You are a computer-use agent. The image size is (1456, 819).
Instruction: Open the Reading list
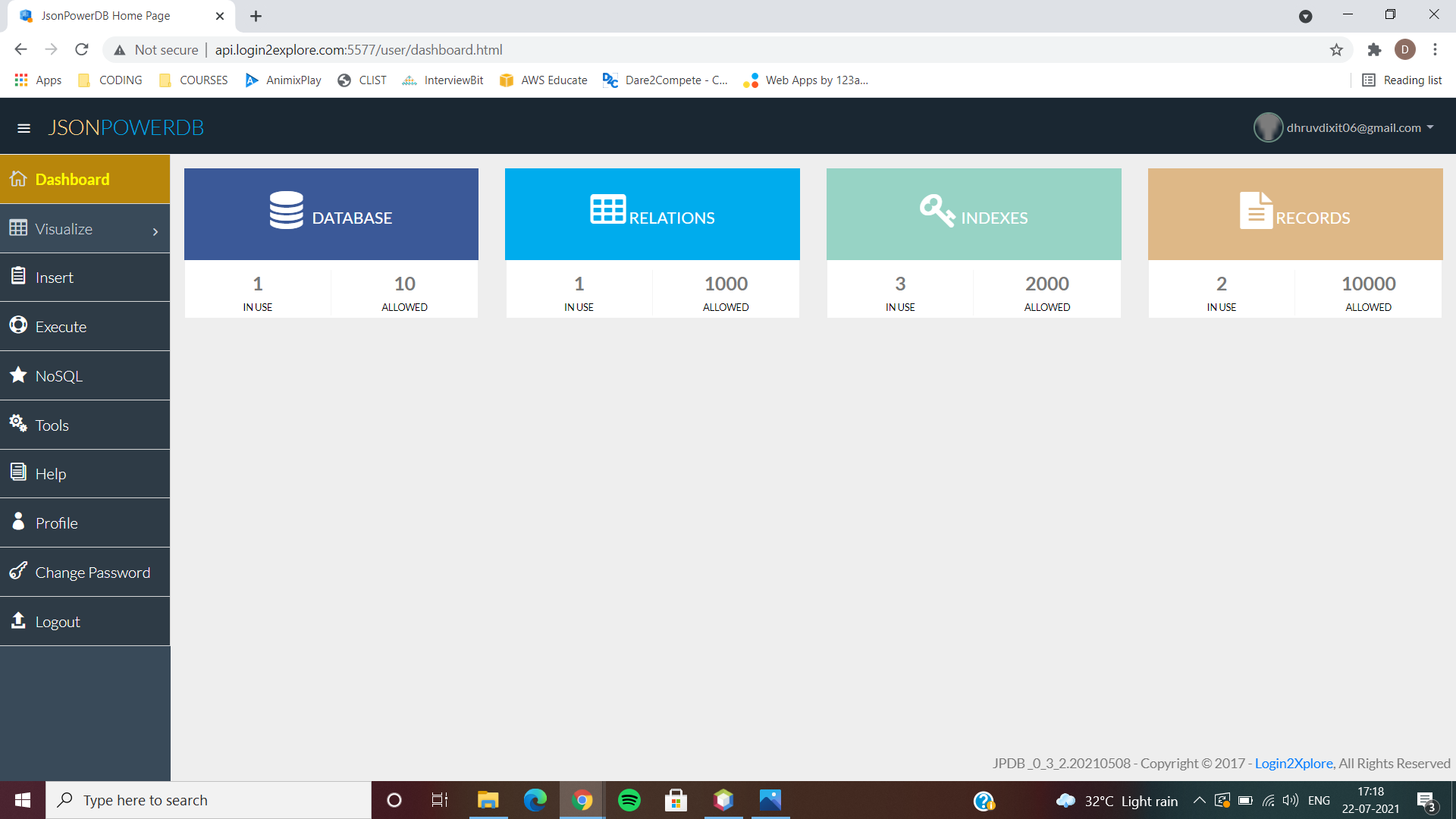click(1412, 80)
